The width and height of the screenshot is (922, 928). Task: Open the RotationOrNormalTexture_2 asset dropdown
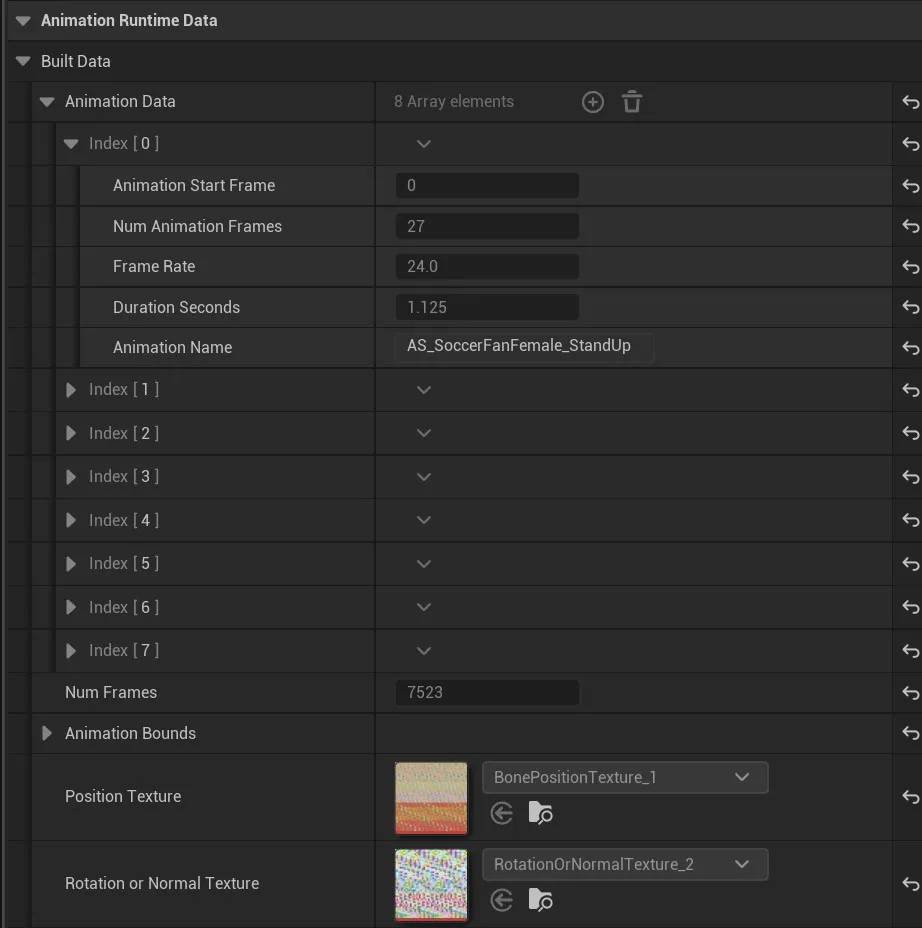pyautogui.click(x=741, y=864)
